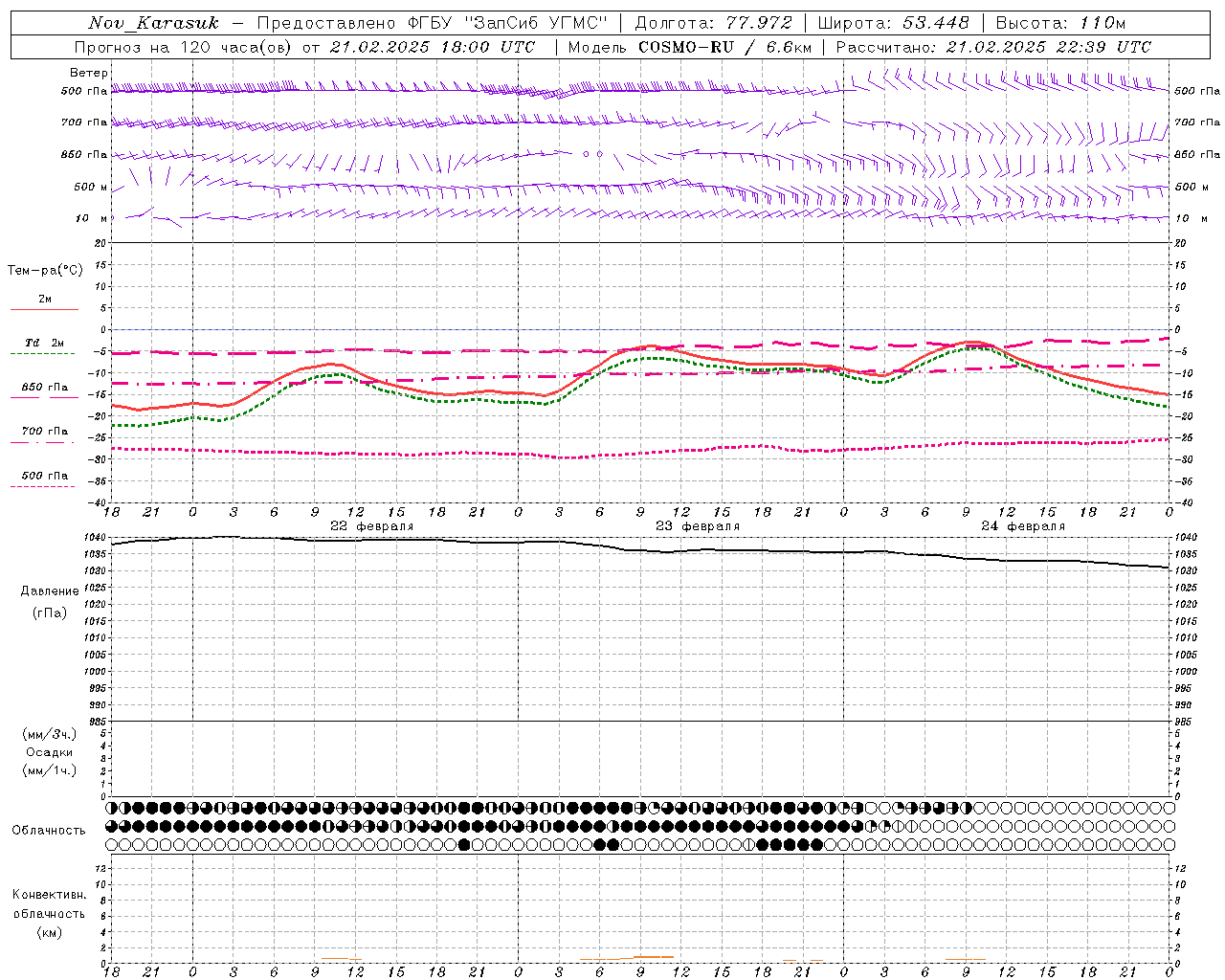1225x980 pixels.
Task: Click the 22 февраля date label
Action: pos(372,526)
